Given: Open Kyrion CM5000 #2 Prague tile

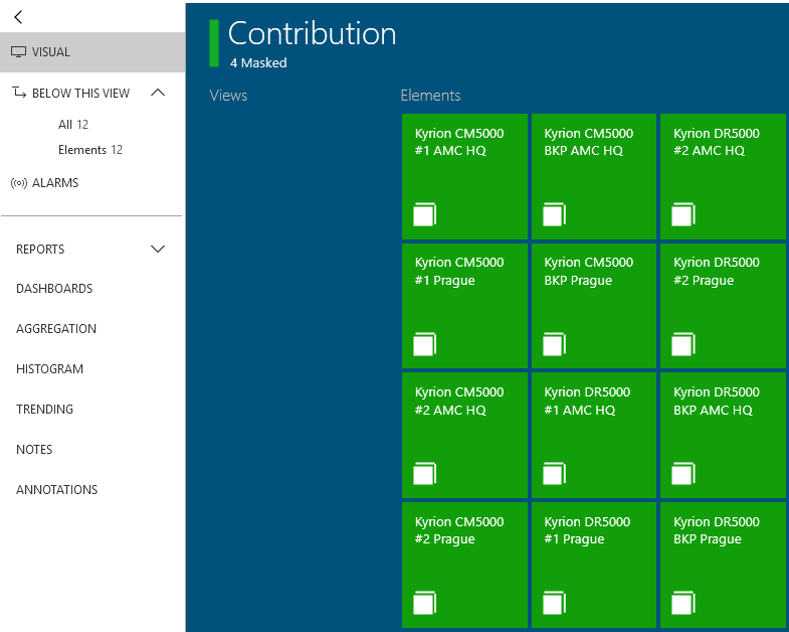Looking at the screenshot, I should click(x=464, y=565).
